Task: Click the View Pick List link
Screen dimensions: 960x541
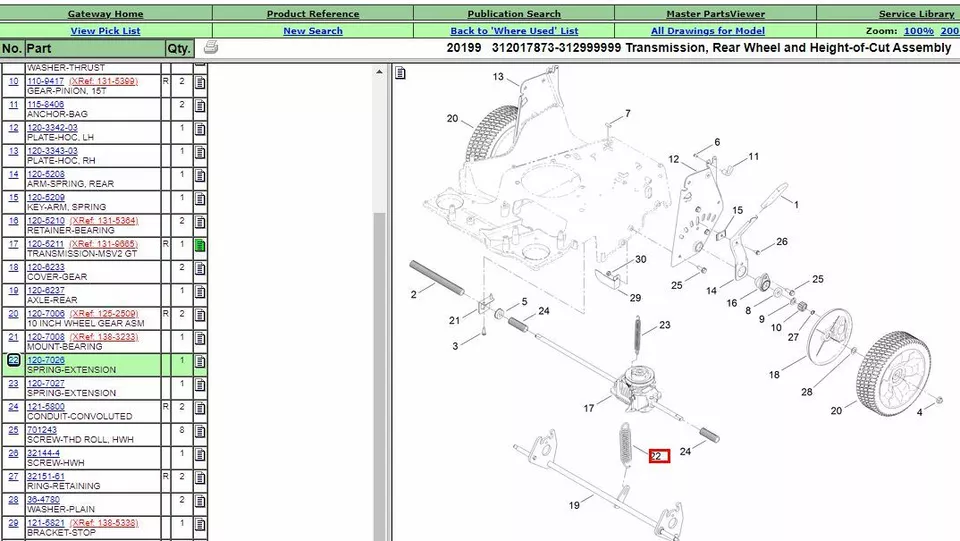Action: [105, 31]
